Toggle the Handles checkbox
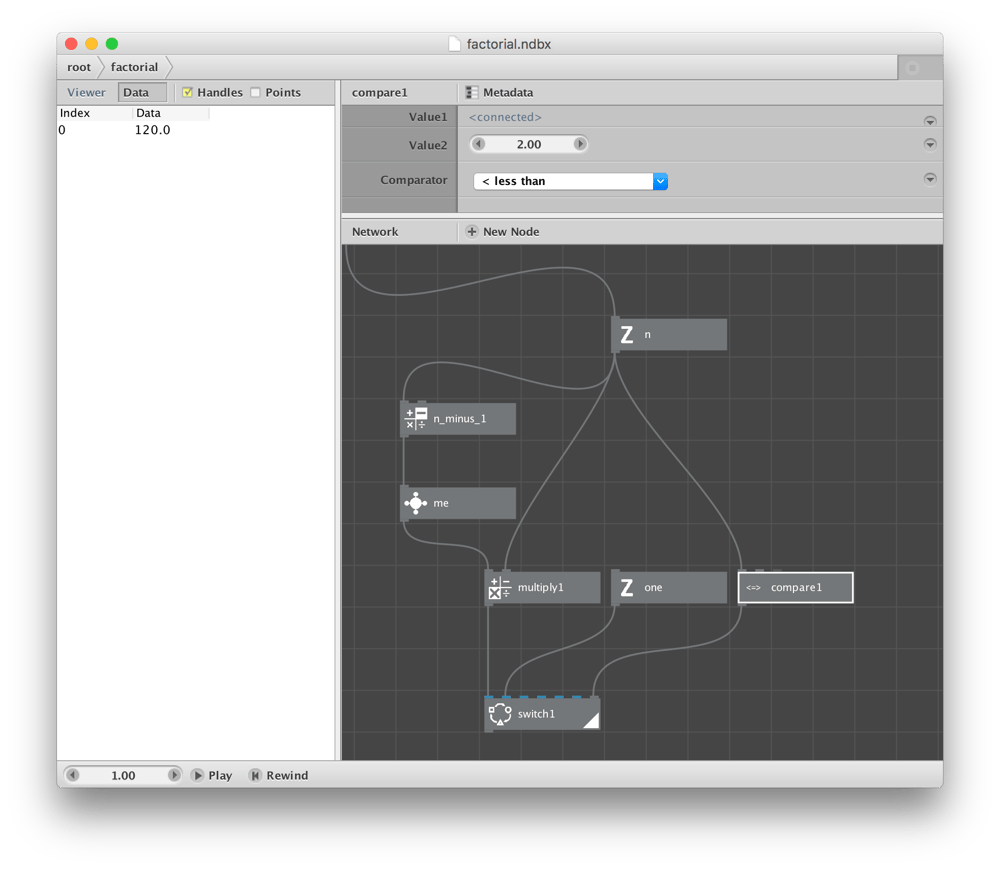Screen dimensions: 1000x869 point(188,92)
